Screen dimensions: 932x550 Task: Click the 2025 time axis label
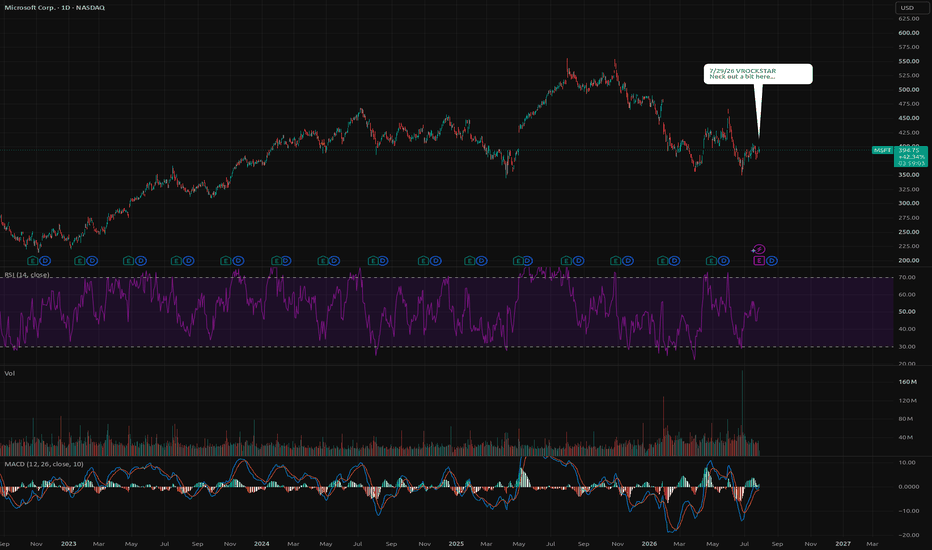pyautogui.click(x=456, y=543)
